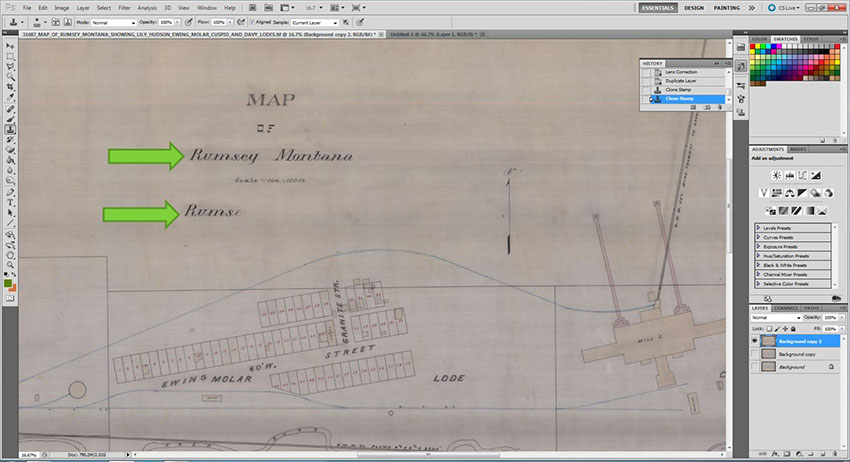Click the Eyedropper tool

pos(10,96)
